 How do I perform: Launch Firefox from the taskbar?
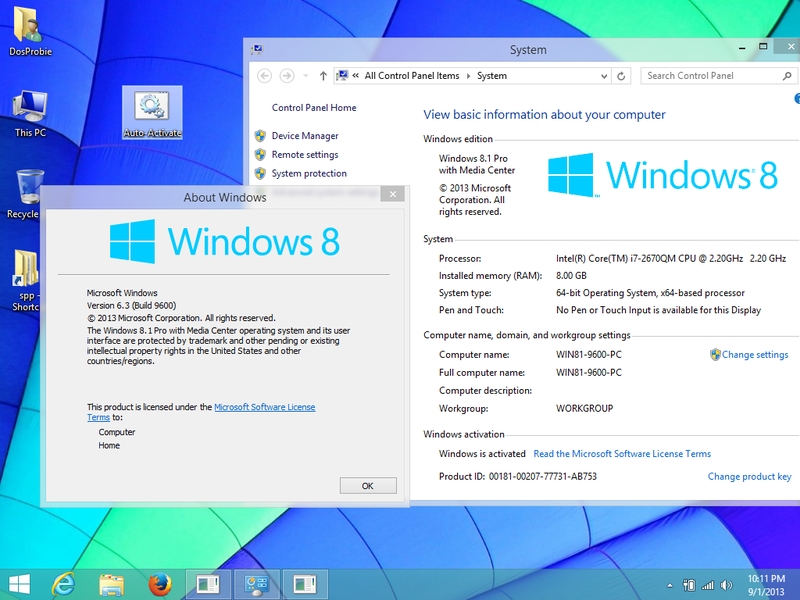160,585
